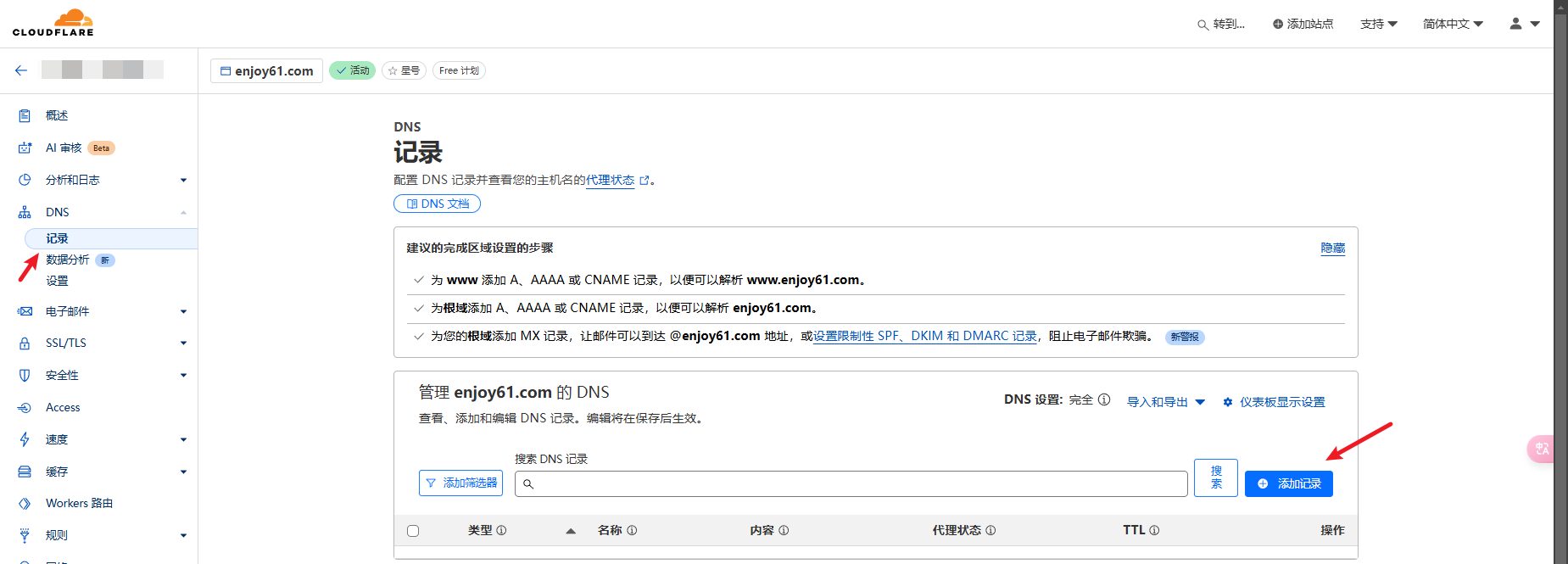Viewport: 1568px width, 564px height.
Task: Click the info icon beside 名称 column
Action: (x=632, y=530)
